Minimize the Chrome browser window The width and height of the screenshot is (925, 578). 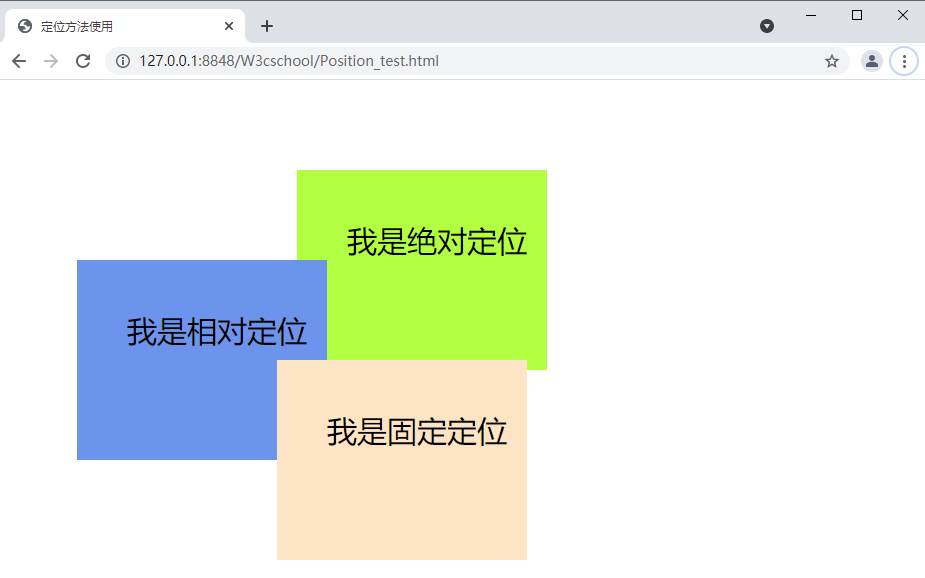point(811,15)
